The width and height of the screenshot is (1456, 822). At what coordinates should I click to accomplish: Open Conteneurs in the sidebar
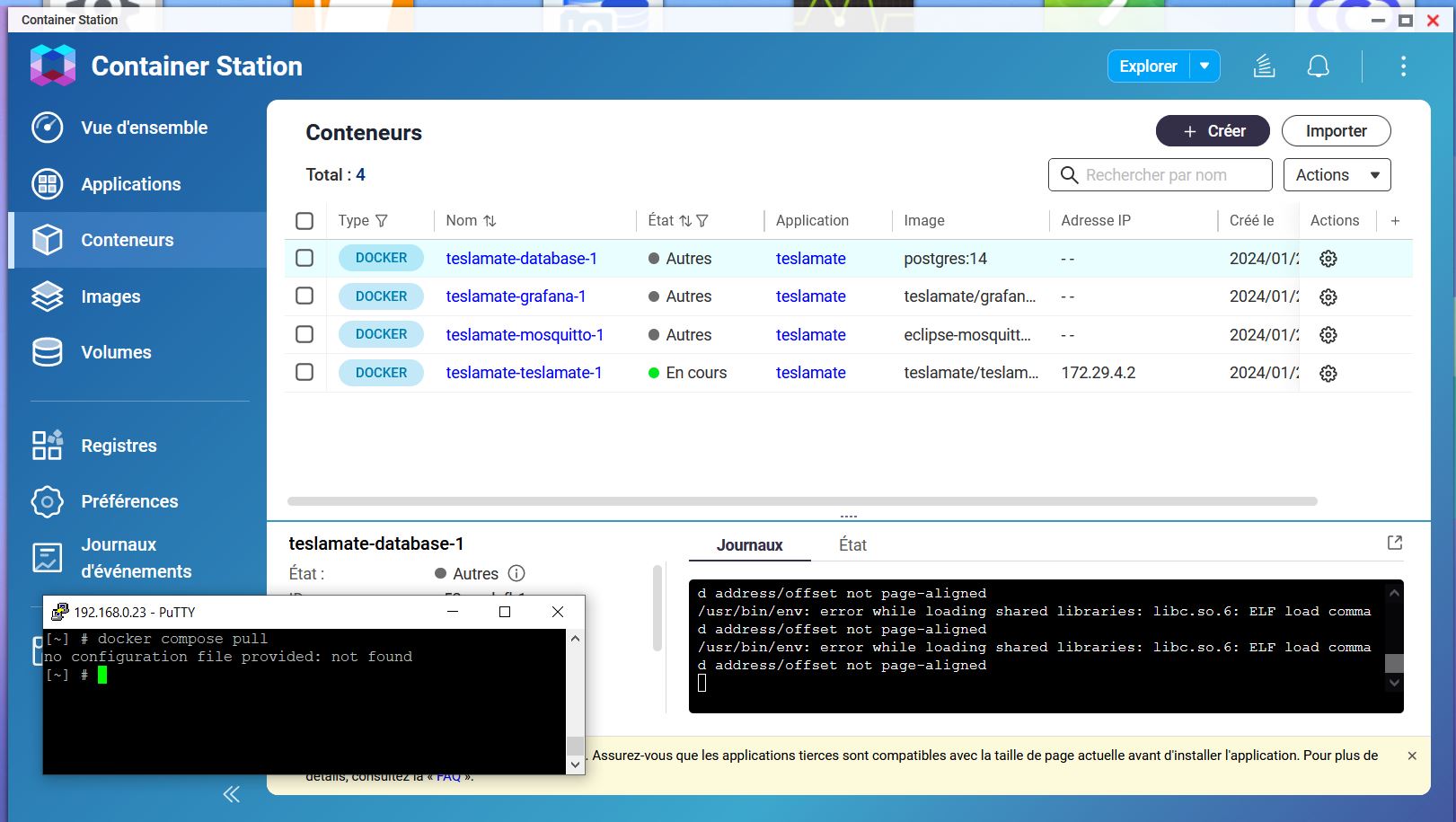point(137,240)
